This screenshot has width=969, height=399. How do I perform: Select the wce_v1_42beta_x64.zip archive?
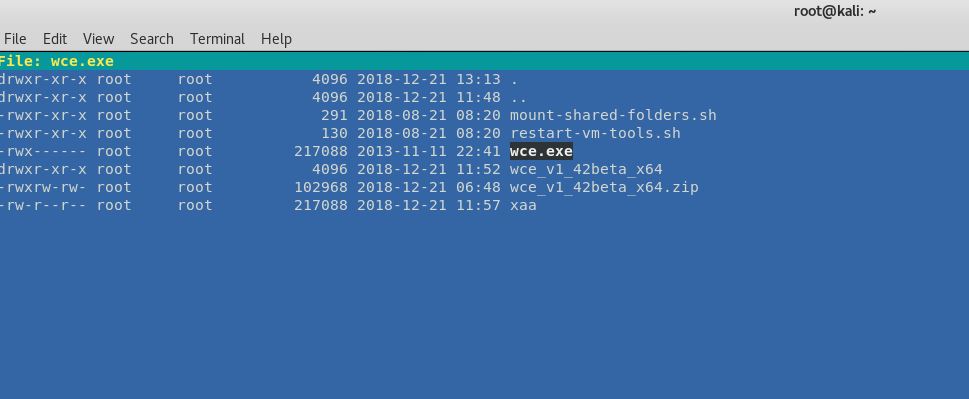604,187
